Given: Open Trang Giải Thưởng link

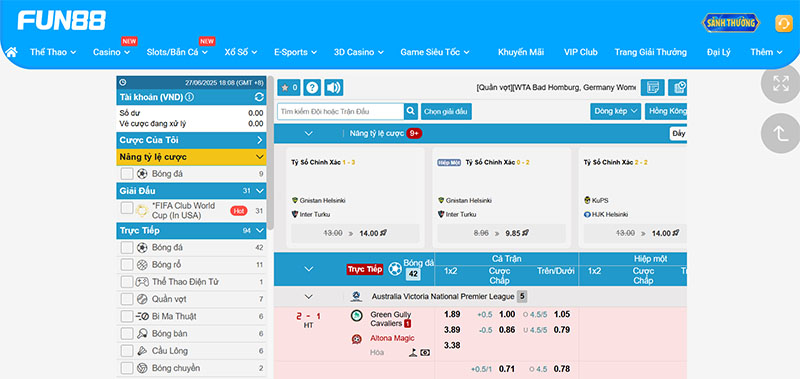Looking at the screenshot, I should point(651,52).
